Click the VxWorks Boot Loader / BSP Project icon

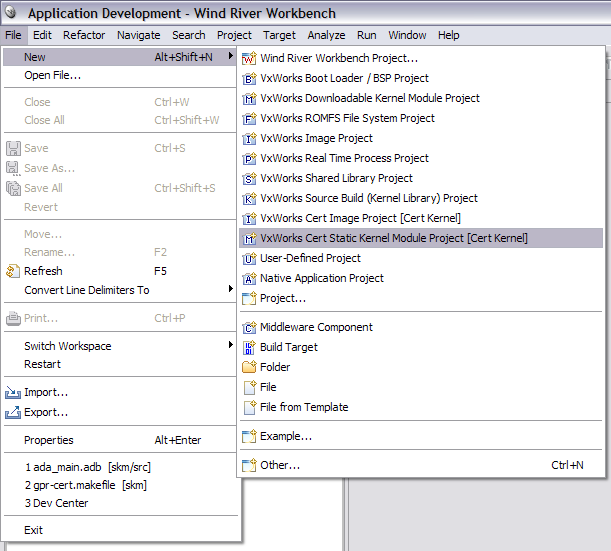249,78
